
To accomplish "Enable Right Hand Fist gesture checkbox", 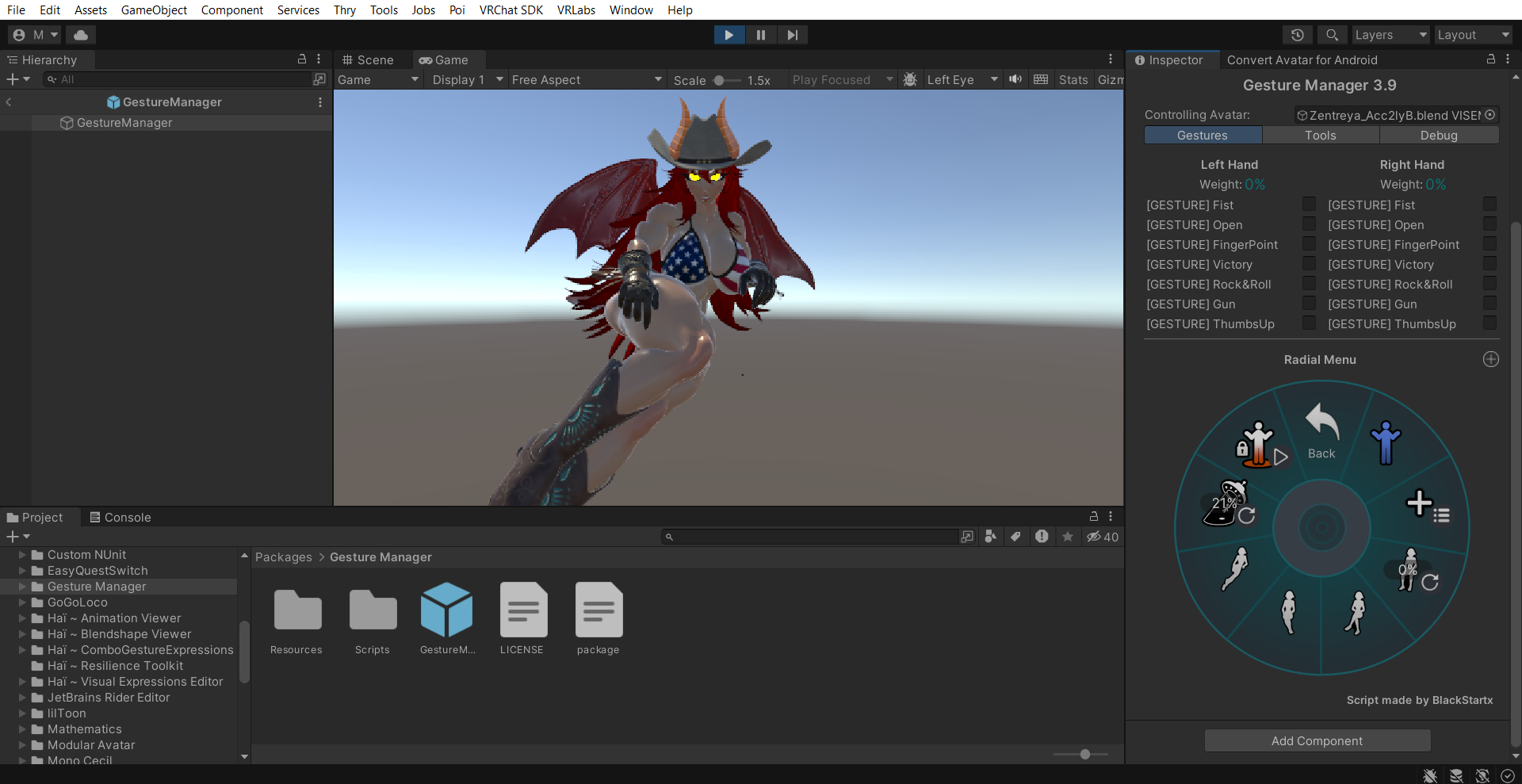I will (1489, 205).
